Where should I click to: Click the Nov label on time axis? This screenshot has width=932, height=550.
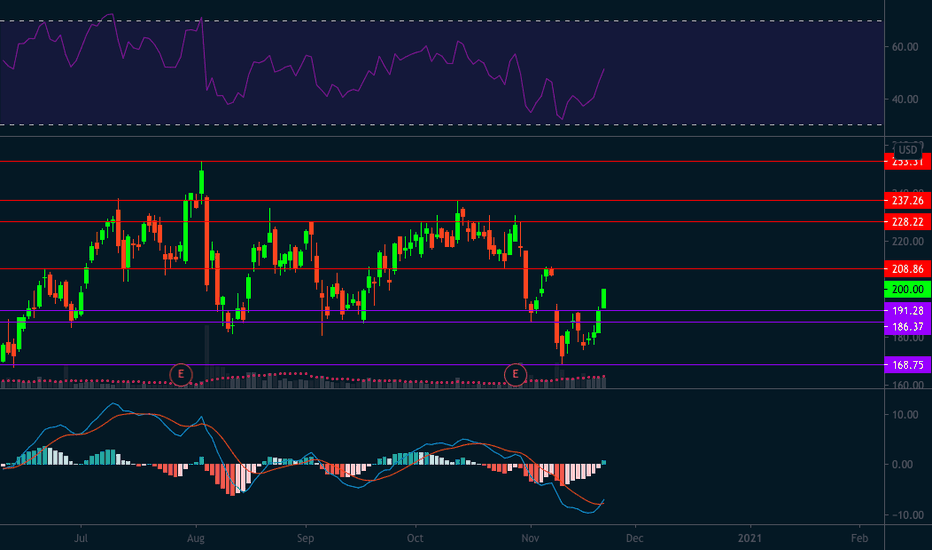(x=530, y=538)
